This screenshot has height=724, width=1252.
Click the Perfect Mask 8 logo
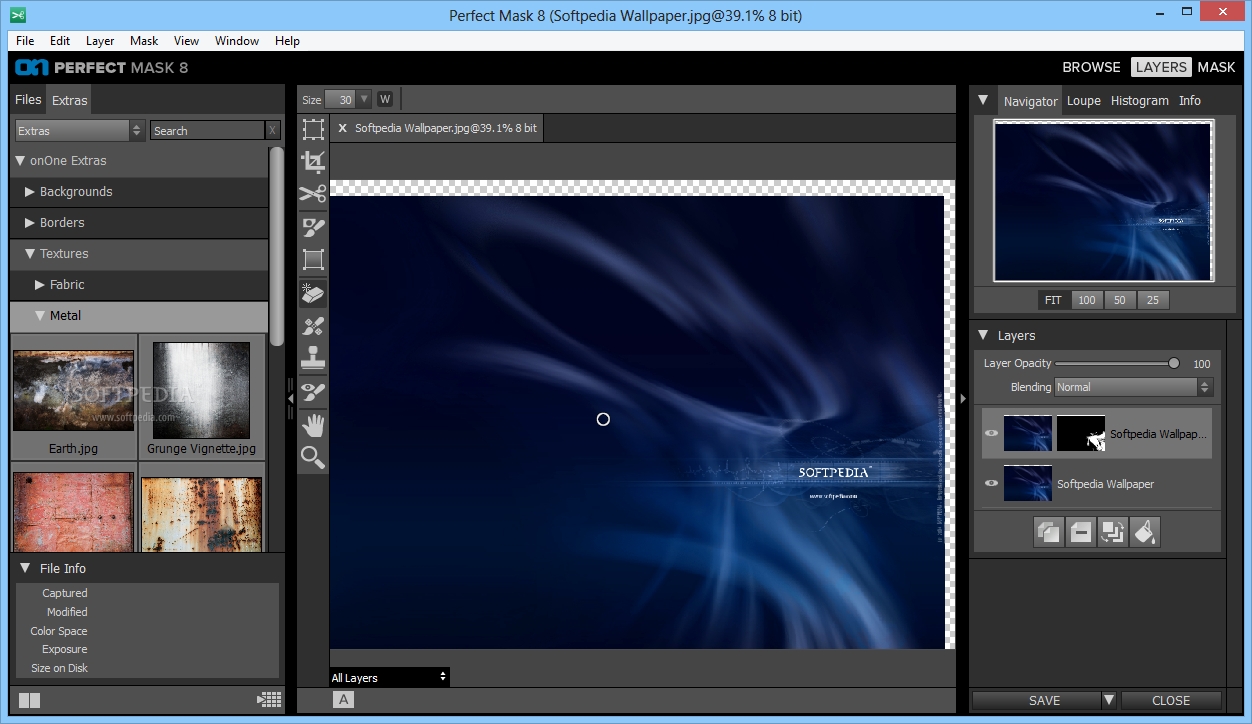(101, 67)
